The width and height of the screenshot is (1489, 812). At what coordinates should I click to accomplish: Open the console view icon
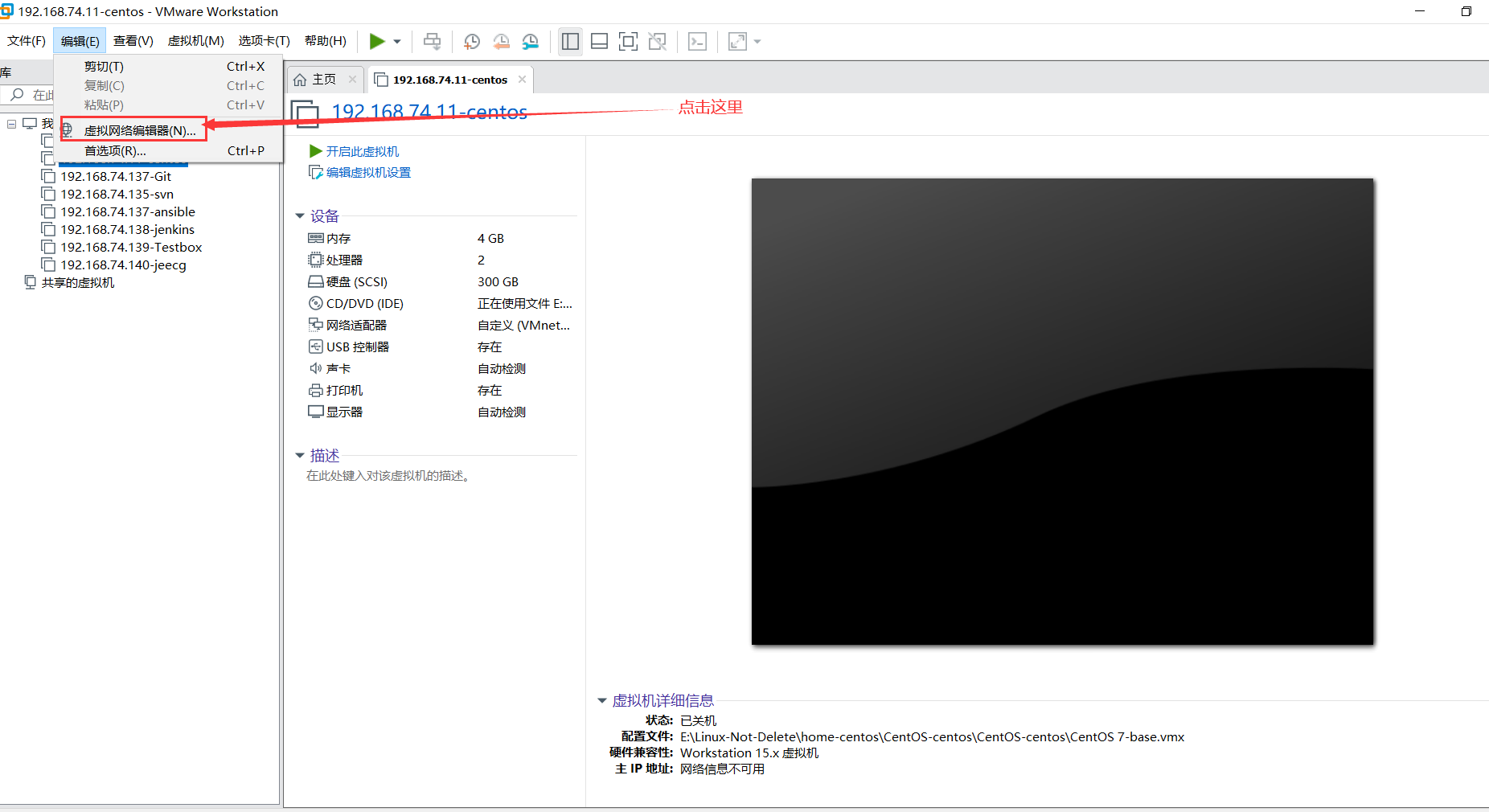(x=697, y=41)
